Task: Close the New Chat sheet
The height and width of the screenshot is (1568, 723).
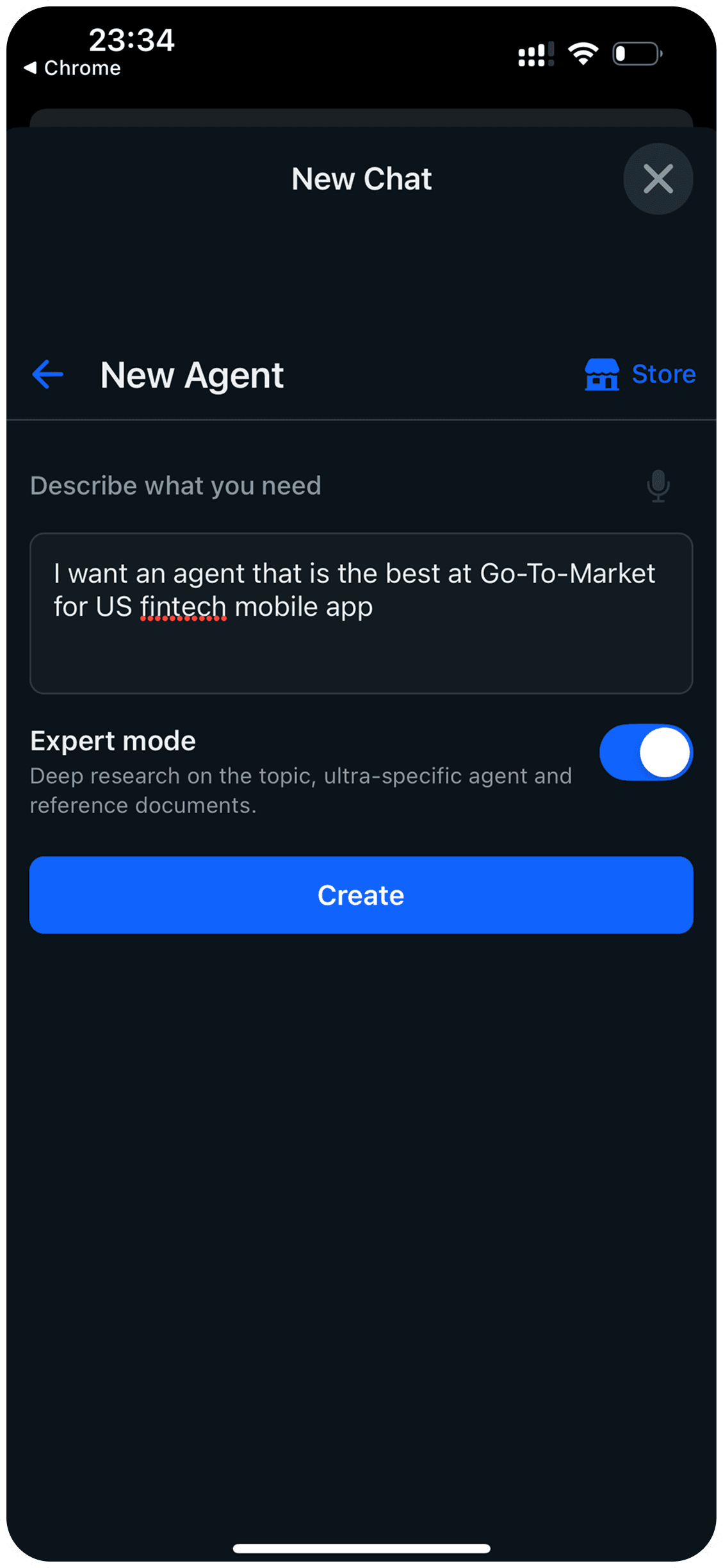Action: pyautogui.click(x=658, y=179)
